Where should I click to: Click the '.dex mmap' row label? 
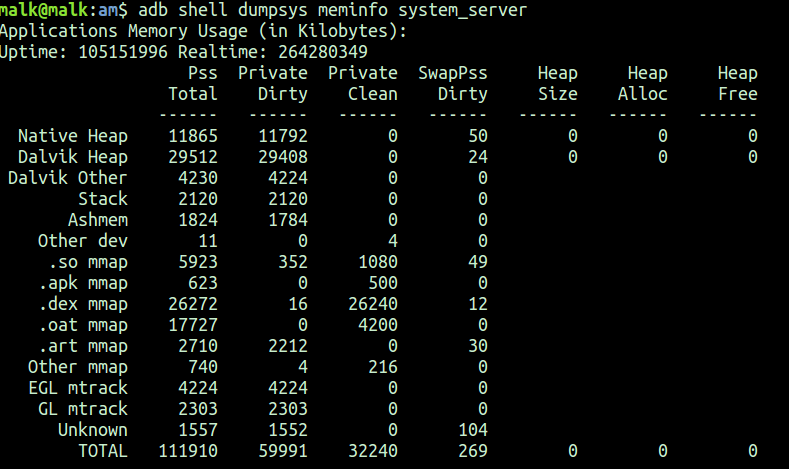click(83, 304)
